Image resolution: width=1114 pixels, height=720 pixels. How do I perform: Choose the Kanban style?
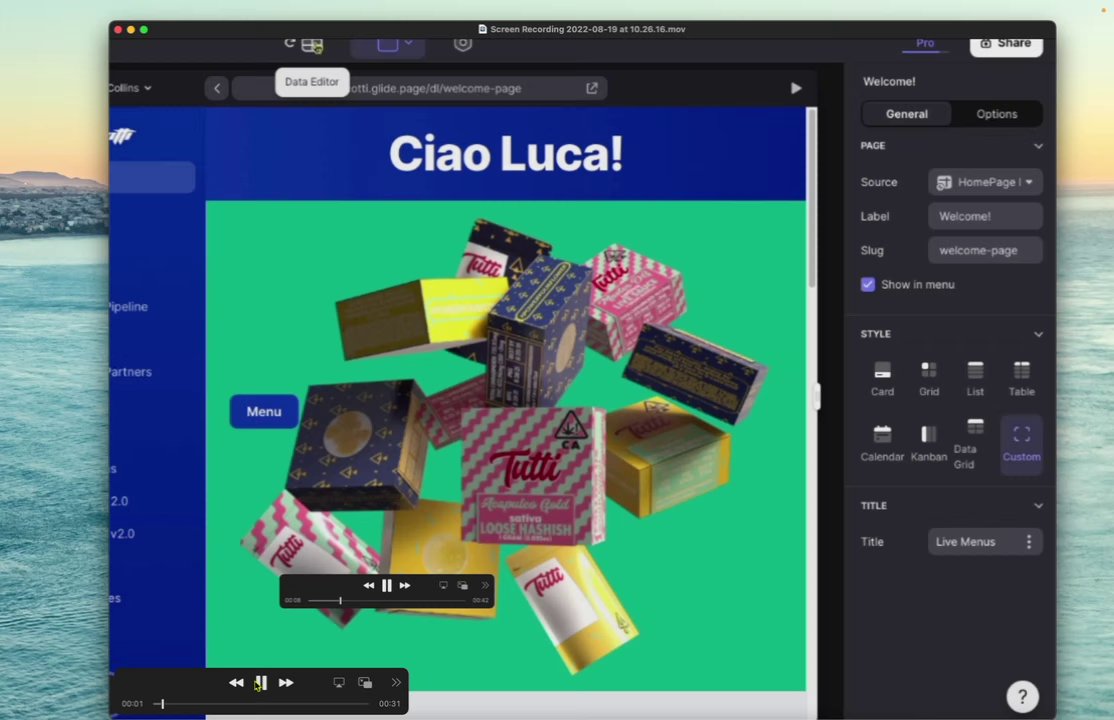pyautogui.click(x=929, y=444)
